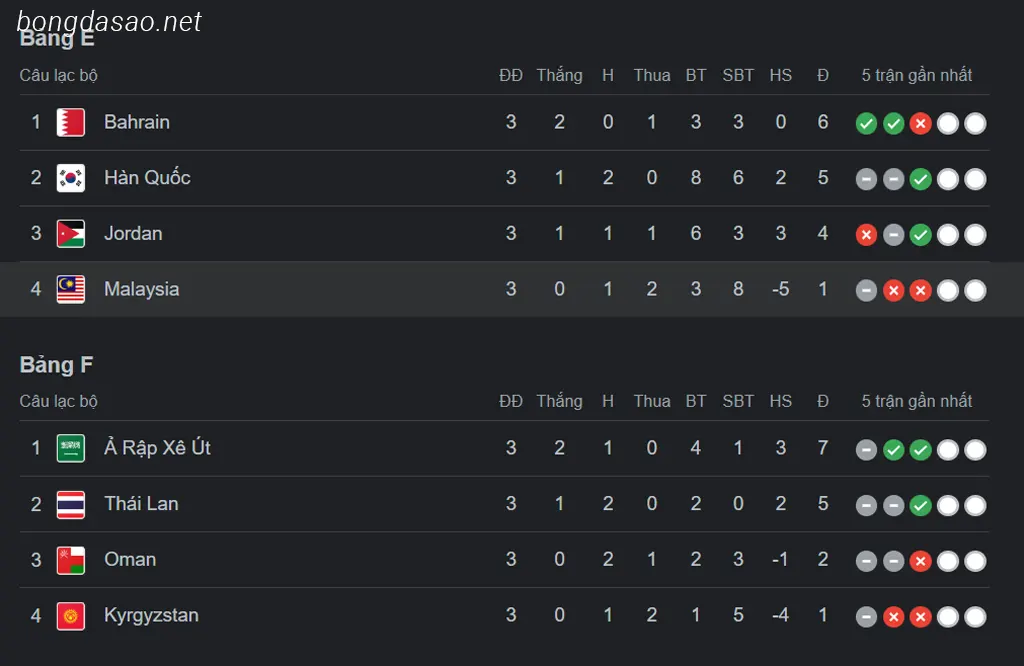This screenshot has width=1024, height=666.
Task: Click the Hàn Quốc flag icon
Action: click(x=71, y=178)
